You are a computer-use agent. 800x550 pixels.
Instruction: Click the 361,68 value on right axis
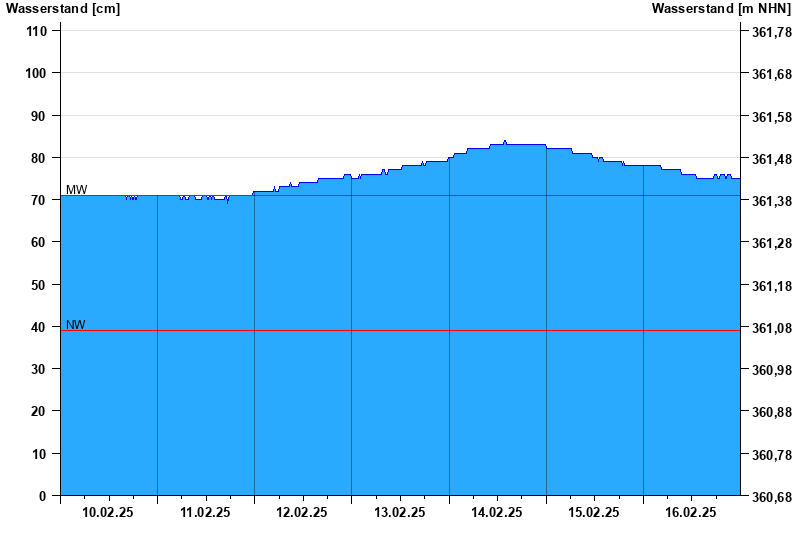point(772,74)
